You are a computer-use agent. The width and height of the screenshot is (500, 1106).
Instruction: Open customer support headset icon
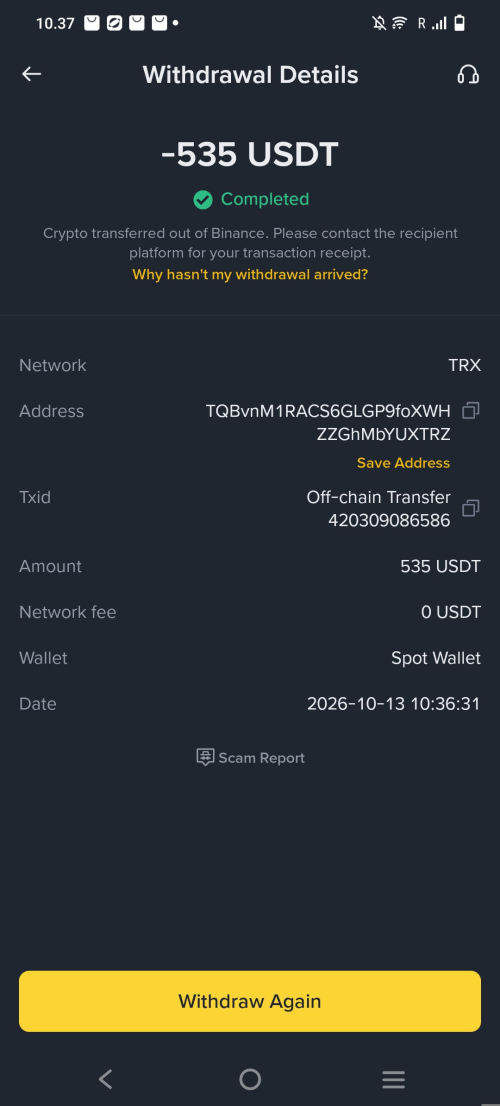468,74
